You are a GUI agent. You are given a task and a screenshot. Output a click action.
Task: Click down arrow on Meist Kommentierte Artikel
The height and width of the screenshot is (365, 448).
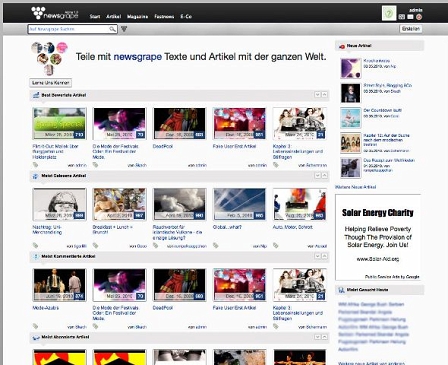point(318,256)
